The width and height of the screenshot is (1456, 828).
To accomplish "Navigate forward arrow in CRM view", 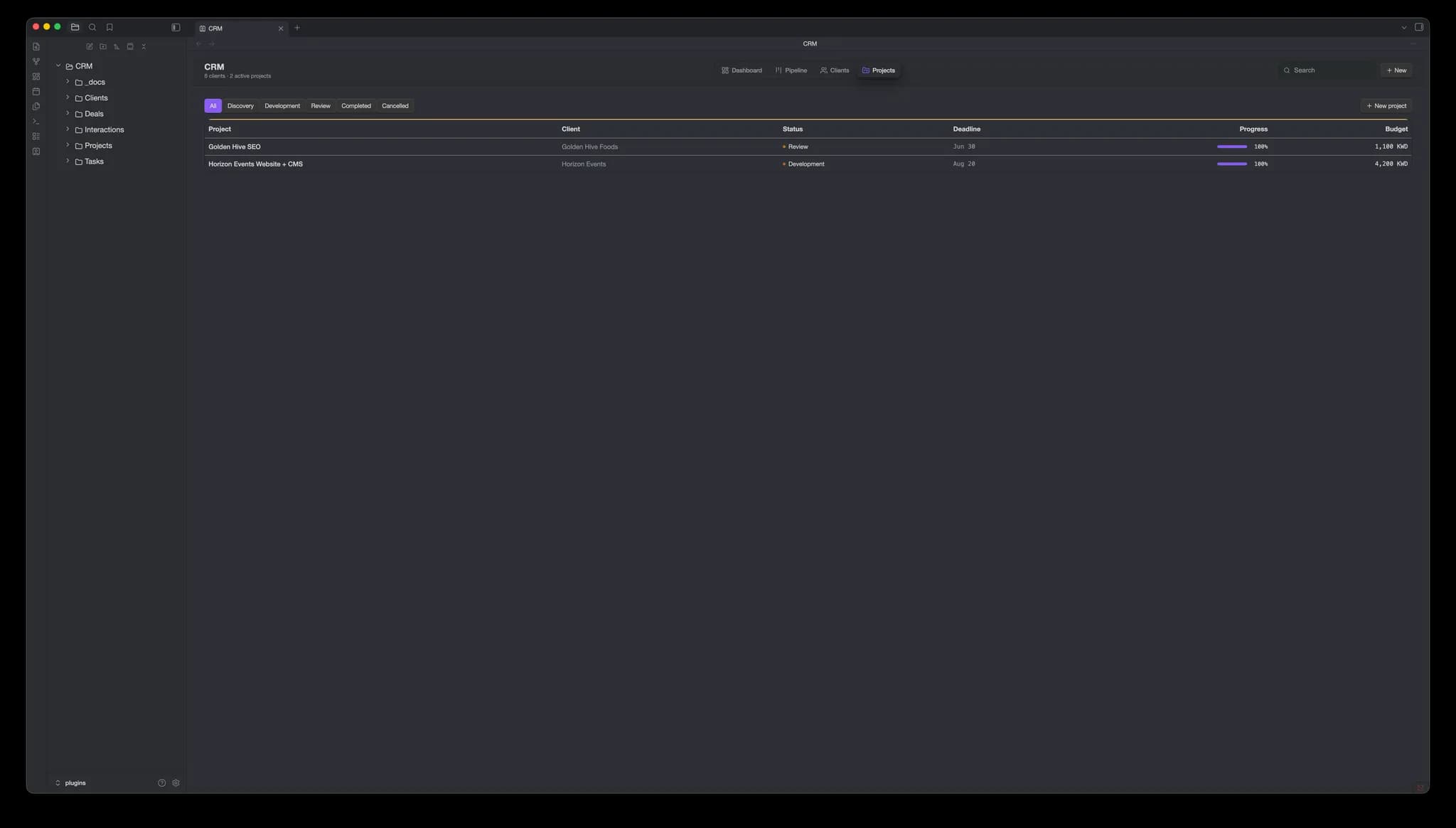I will 212,44.
